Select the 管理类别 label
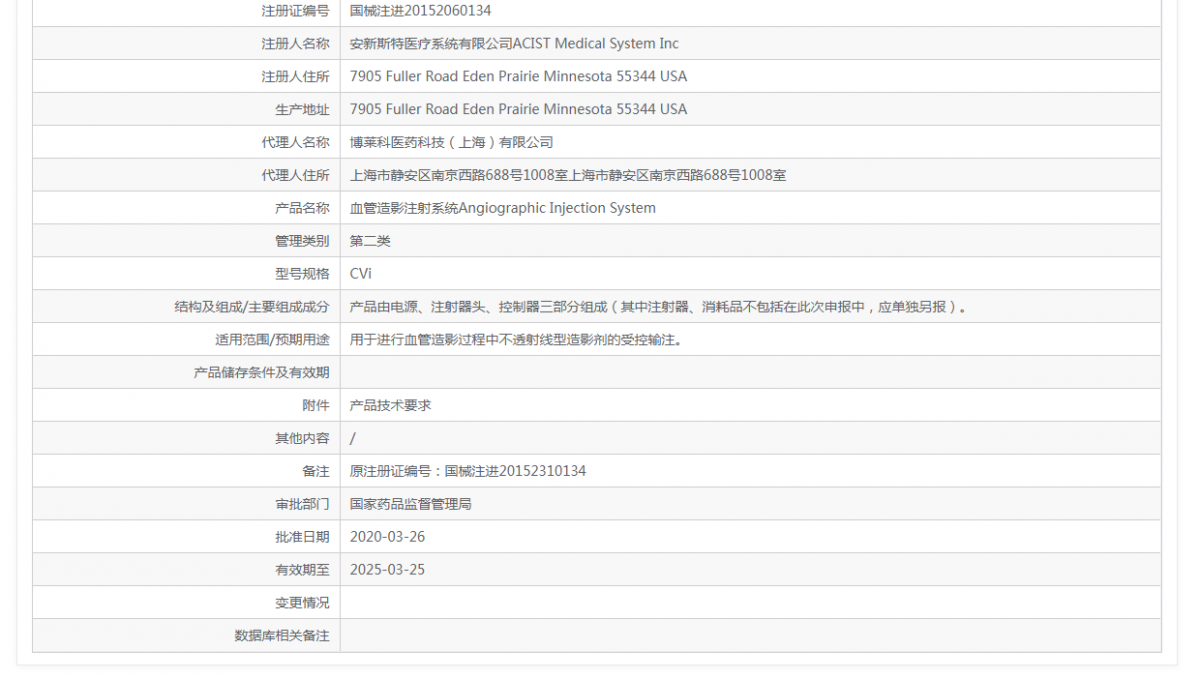 [302, 241]
